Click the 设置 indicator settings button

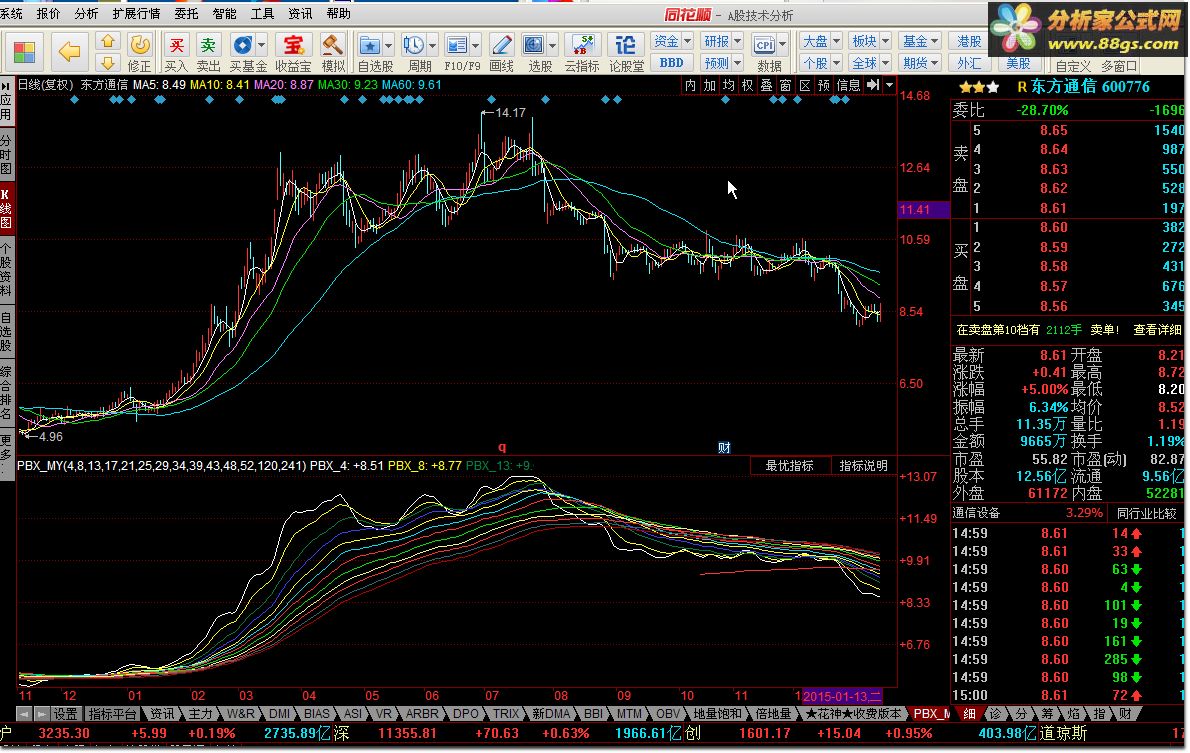[x=66, y=714]
